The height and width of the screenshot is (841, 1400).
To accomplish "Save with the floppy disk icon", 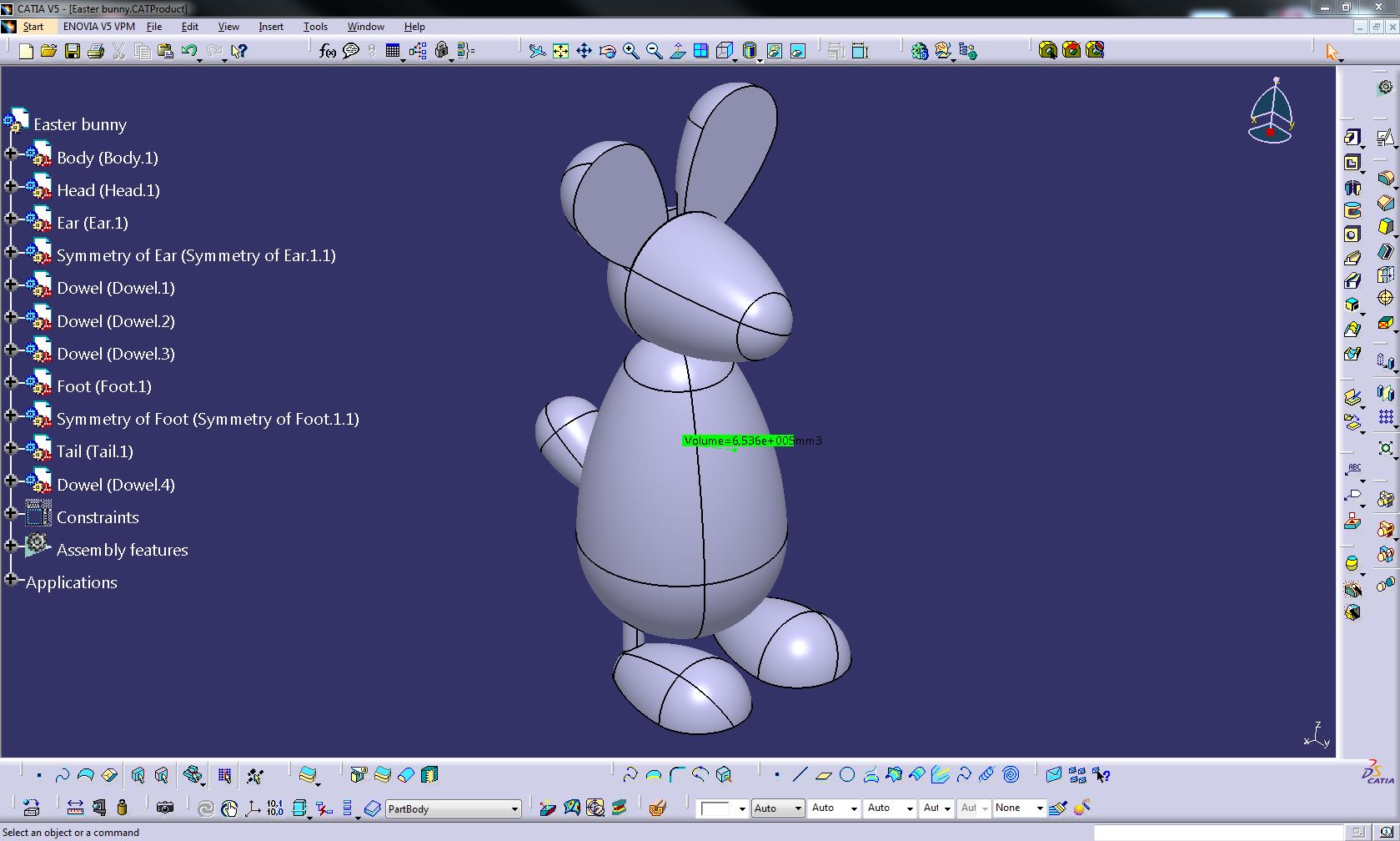I will [x=73, y=51].
